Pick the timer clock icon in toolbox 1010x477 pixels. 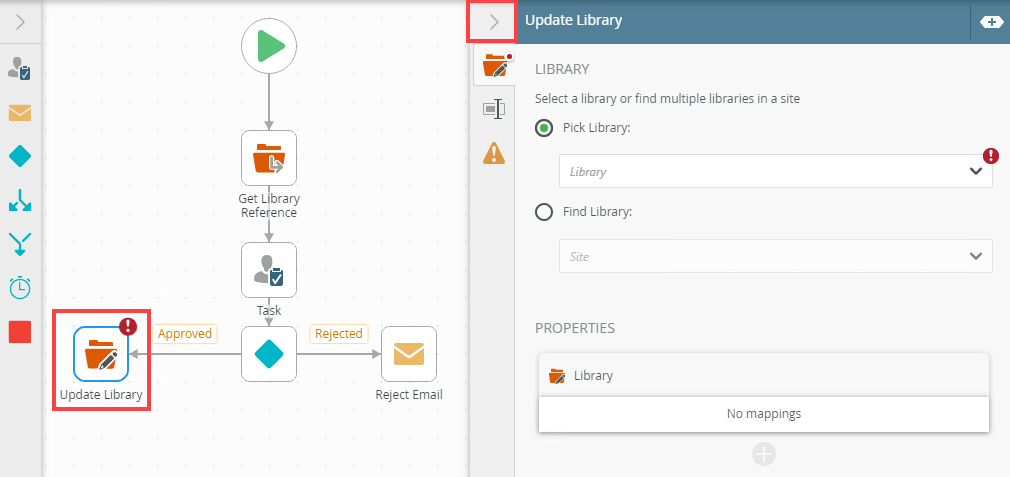pyautogui.click(x=20, y=288)
